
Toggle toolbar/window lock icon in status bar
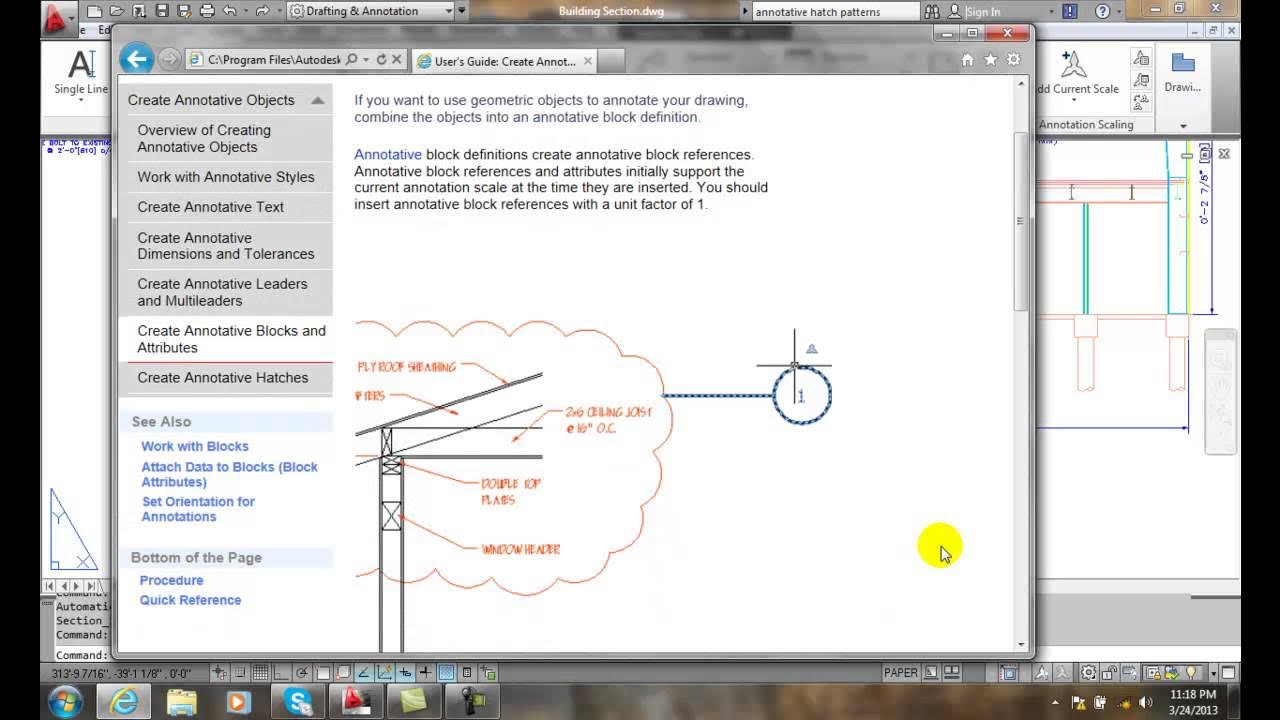point(1111,673)
